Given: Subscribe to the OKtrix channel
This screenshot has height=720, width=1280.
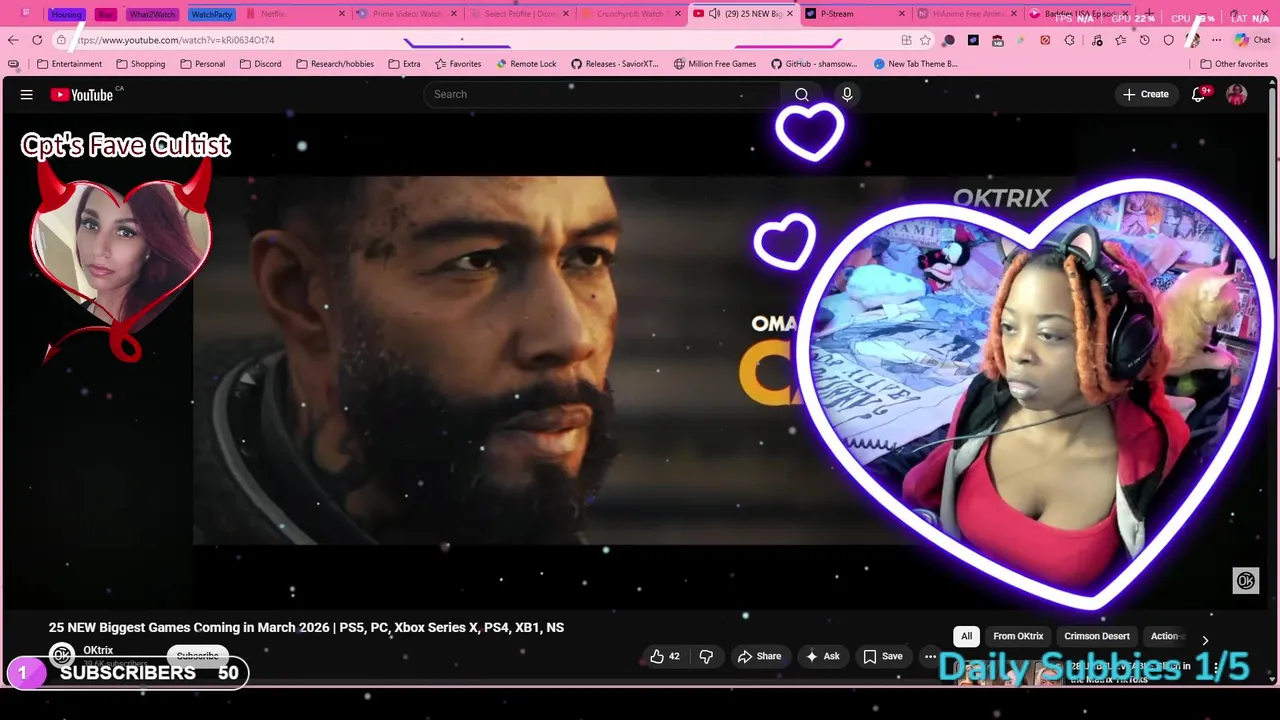Looking at the screenshot, I should [198, 656].
